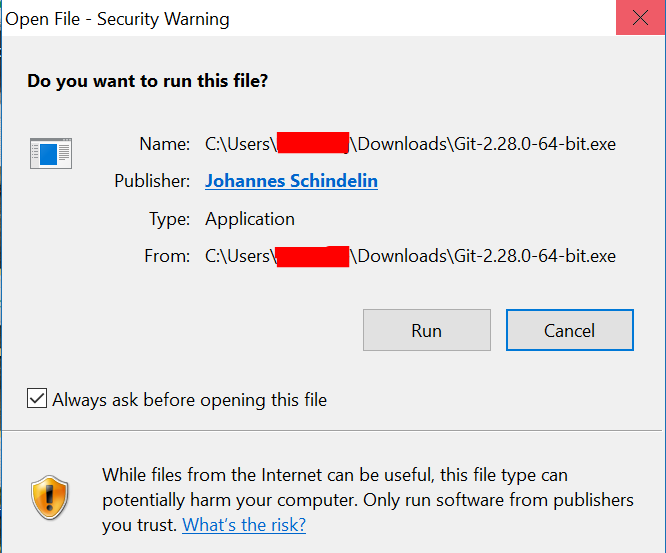This screenshot has width=666, height=553.
Task: Click the "From:" field label
Action: point(167,256)
